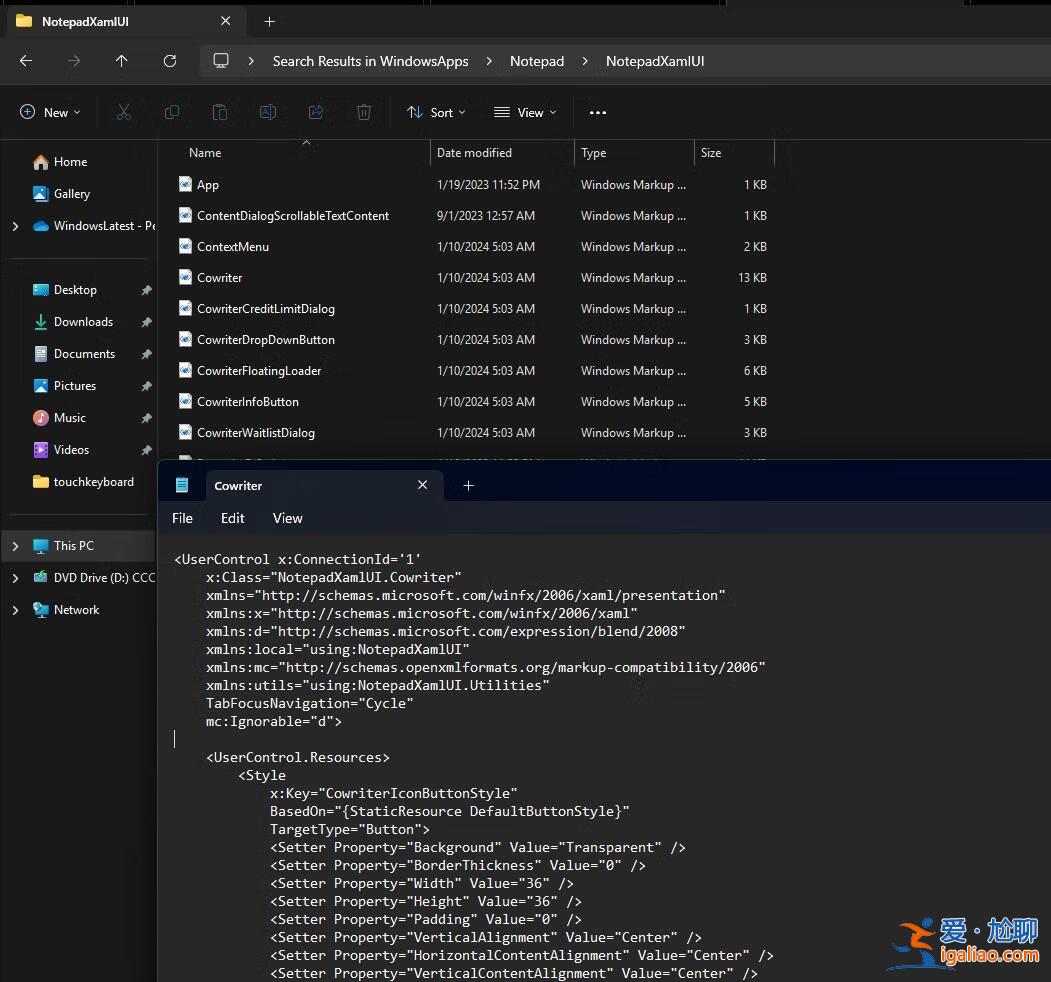Click the Copy icon in the toolbar
Screen dimensions: 1051x982
pos(172,112)
